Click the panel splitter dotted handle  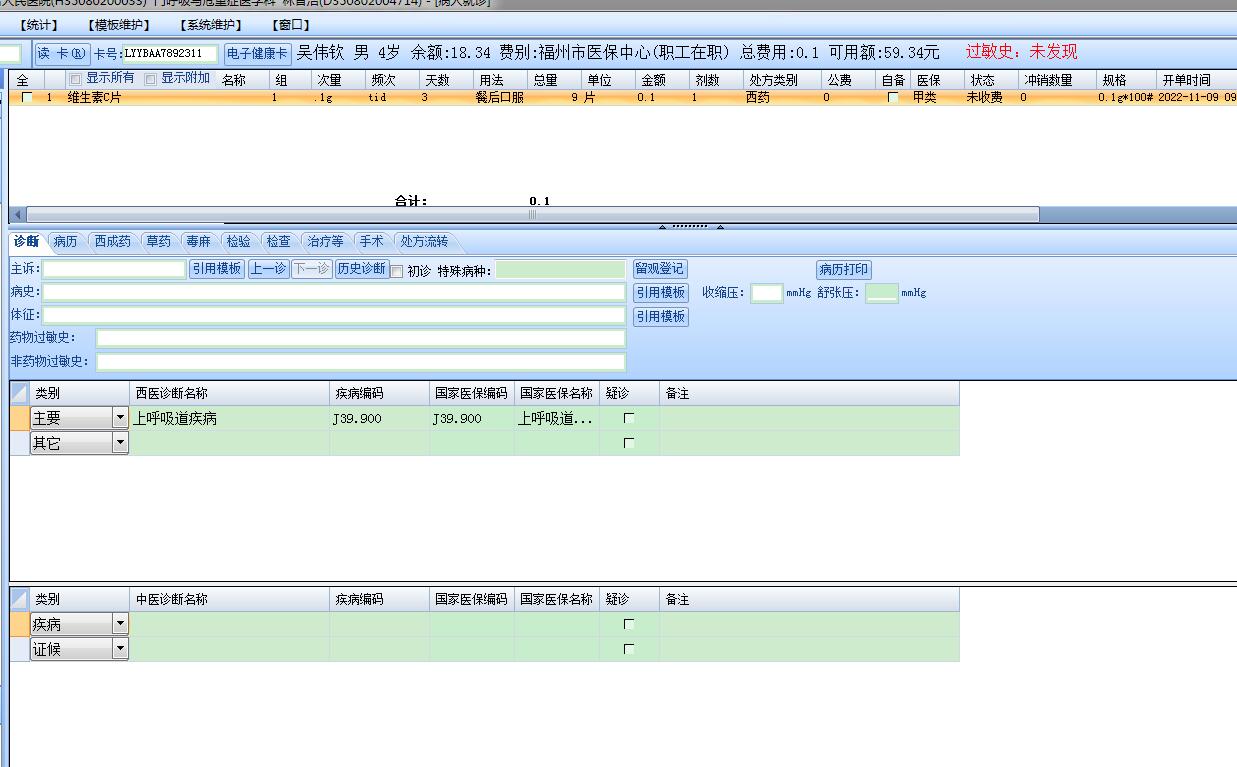690,226
